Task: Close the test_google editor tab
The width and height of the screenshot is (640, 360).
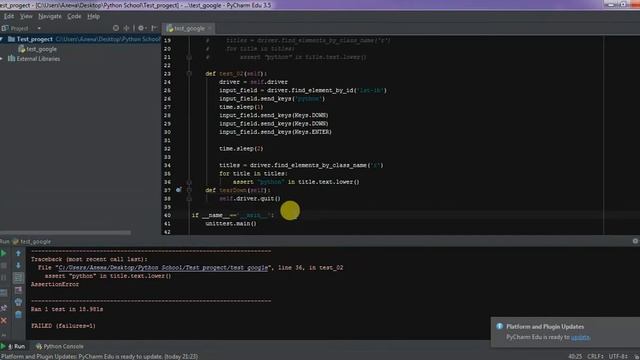Action: [209, 29]
